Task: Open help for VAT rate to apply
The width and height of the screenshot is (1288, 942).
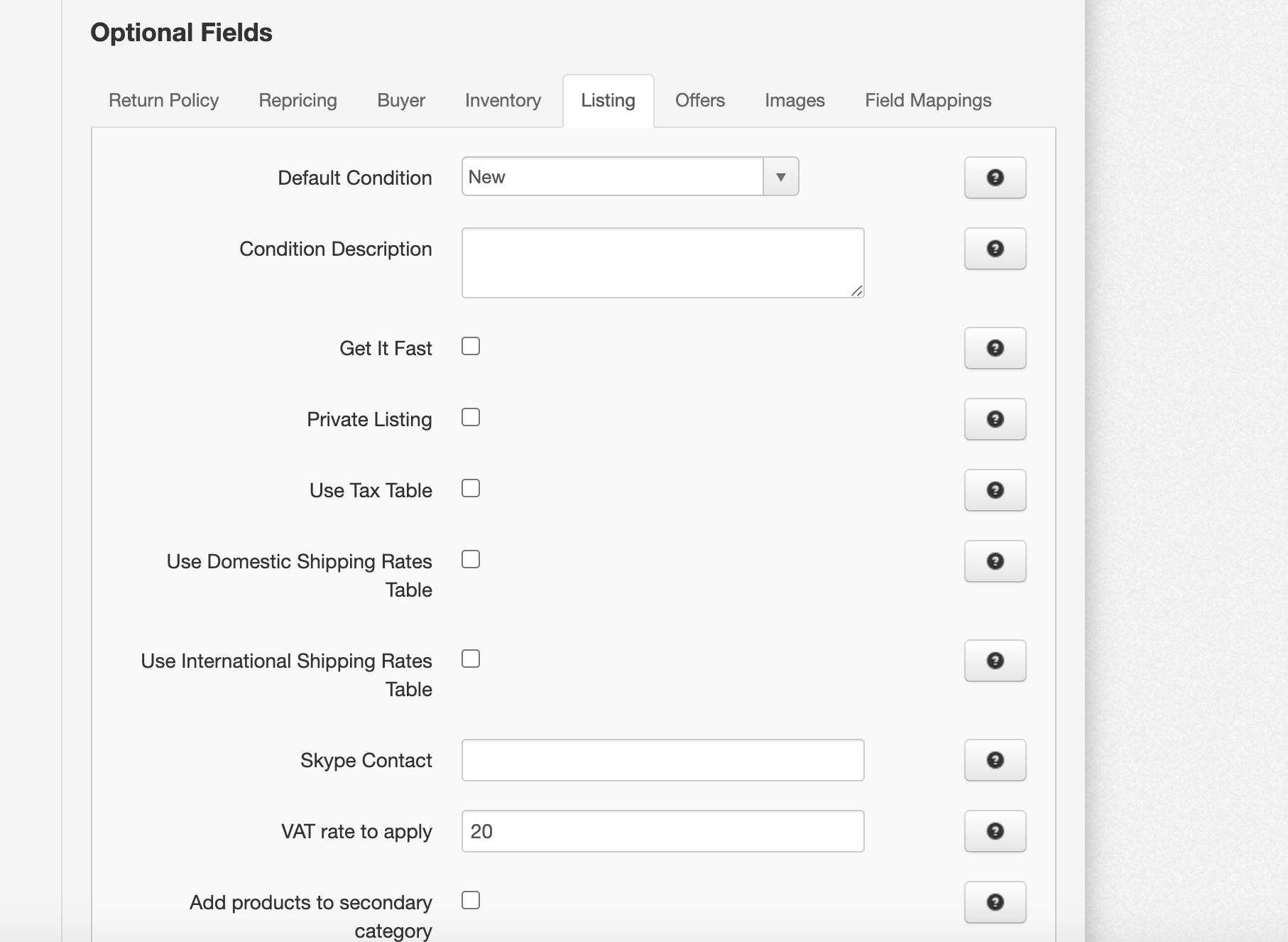Action: [x=995, y=831]
